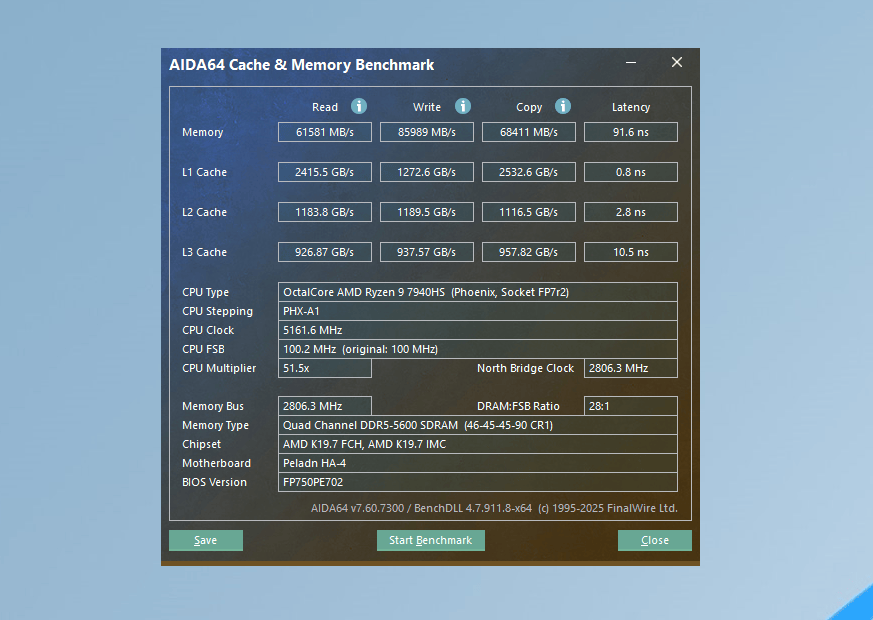
Task: Click the Read column header
Action: point(325,107)
